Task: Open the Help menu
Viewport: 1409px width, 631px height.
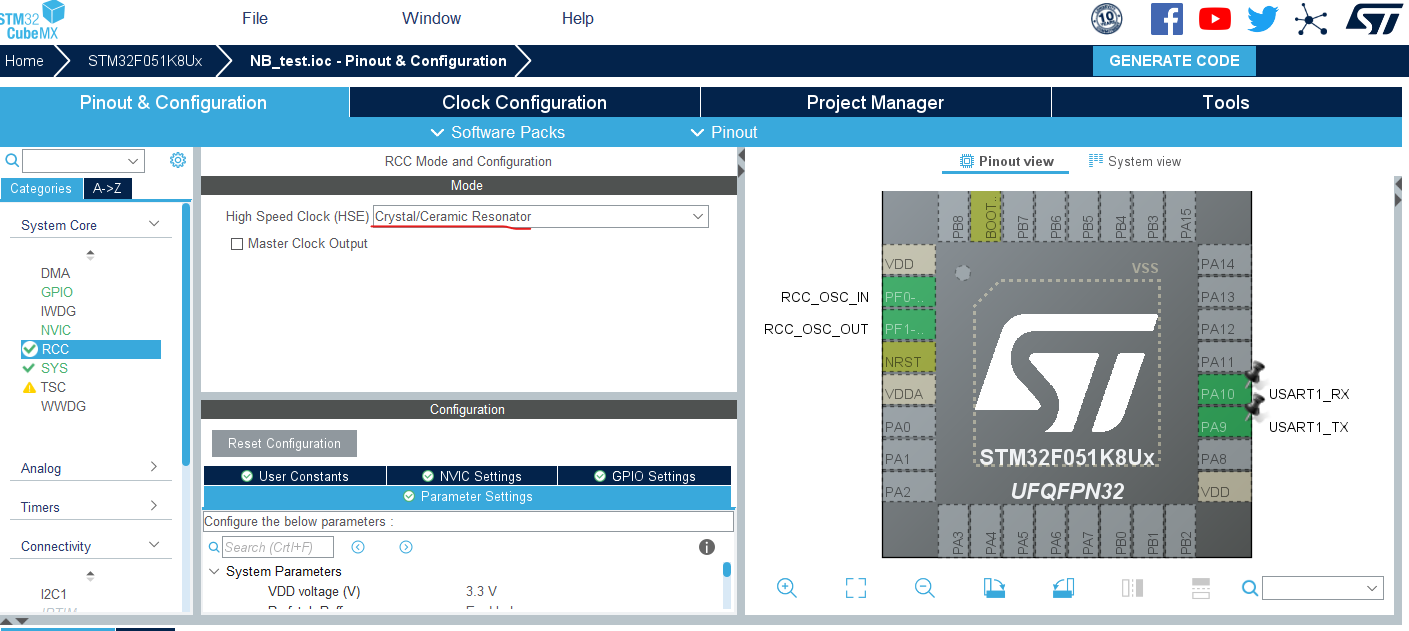Action: pos(577,18)
